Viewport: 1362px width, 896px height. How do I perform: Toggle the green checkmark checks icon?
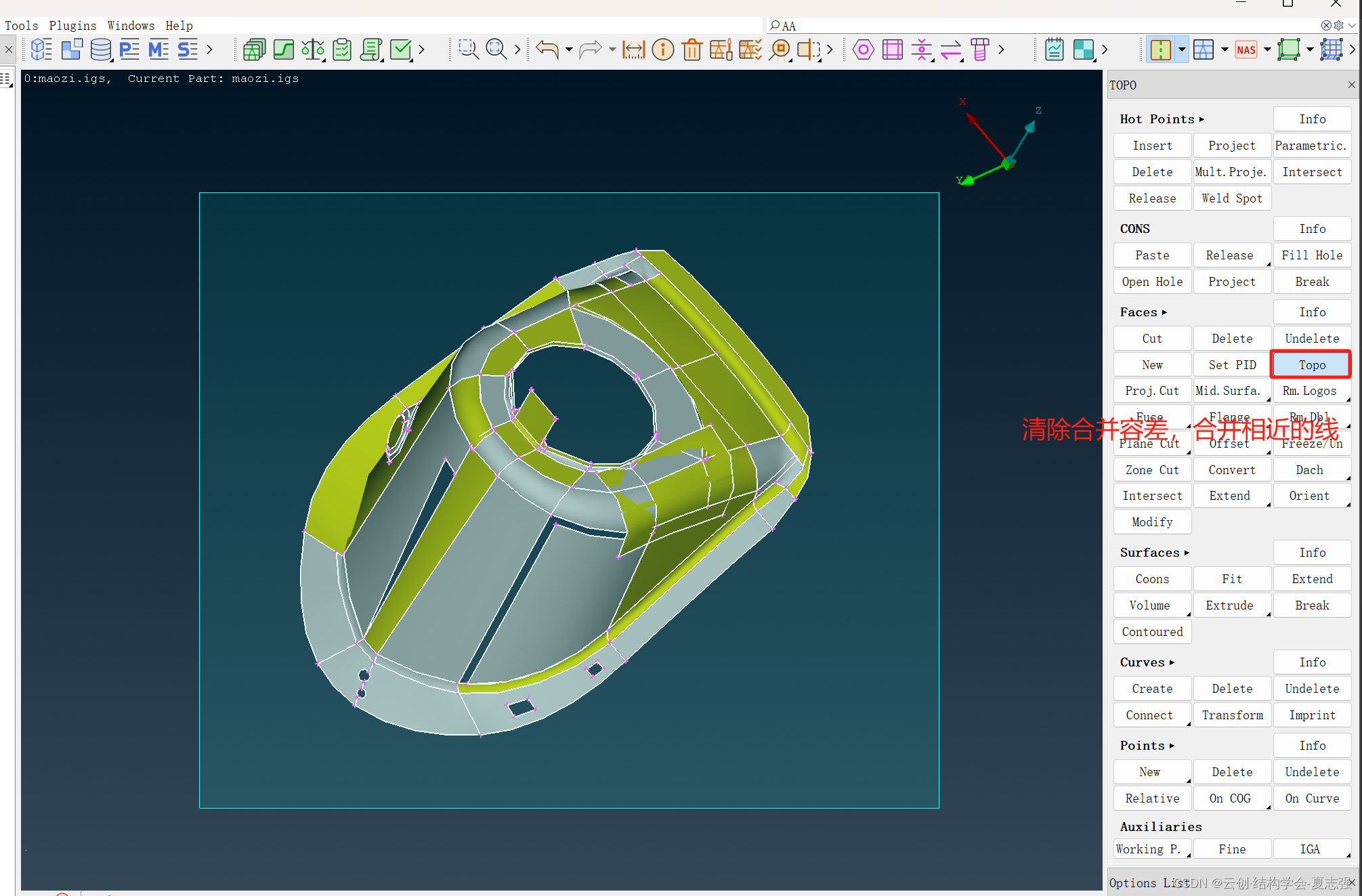(401, 49)
